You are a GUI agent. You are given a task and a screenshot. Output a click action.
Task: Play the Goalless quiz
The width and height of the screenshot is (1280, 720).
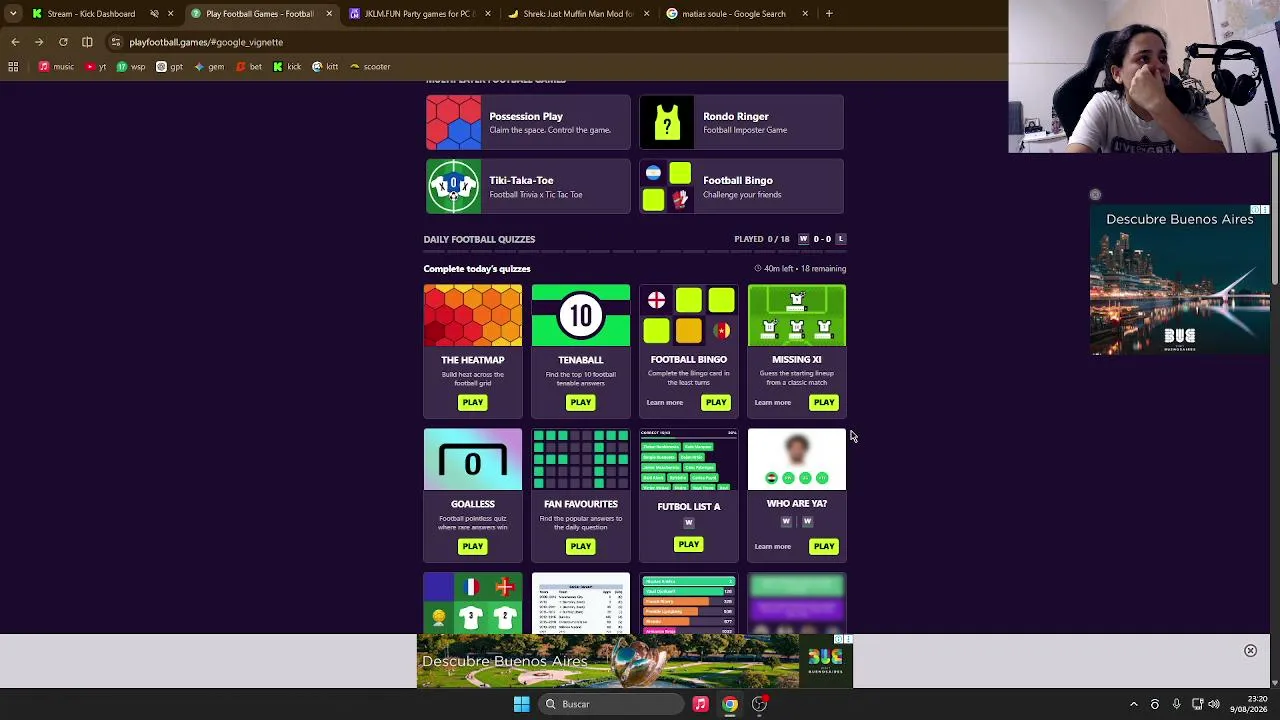[x=472, y=546]
